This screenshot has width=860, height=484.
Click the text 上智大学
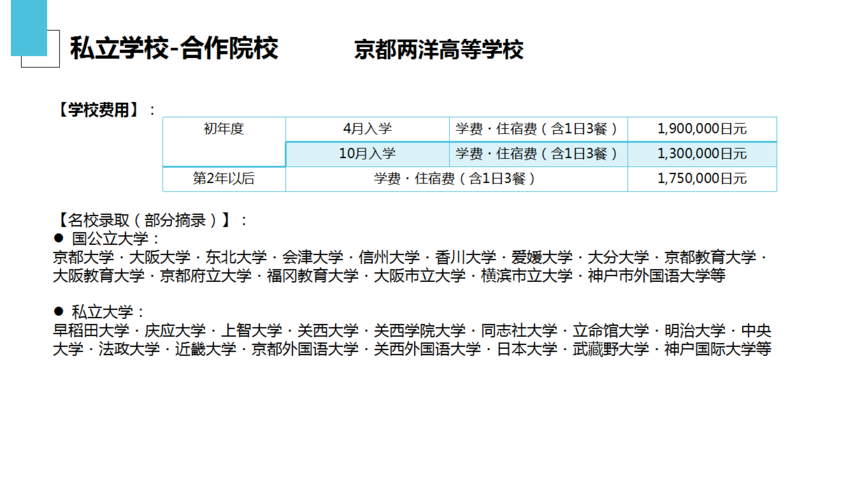[x=251, y=331]
